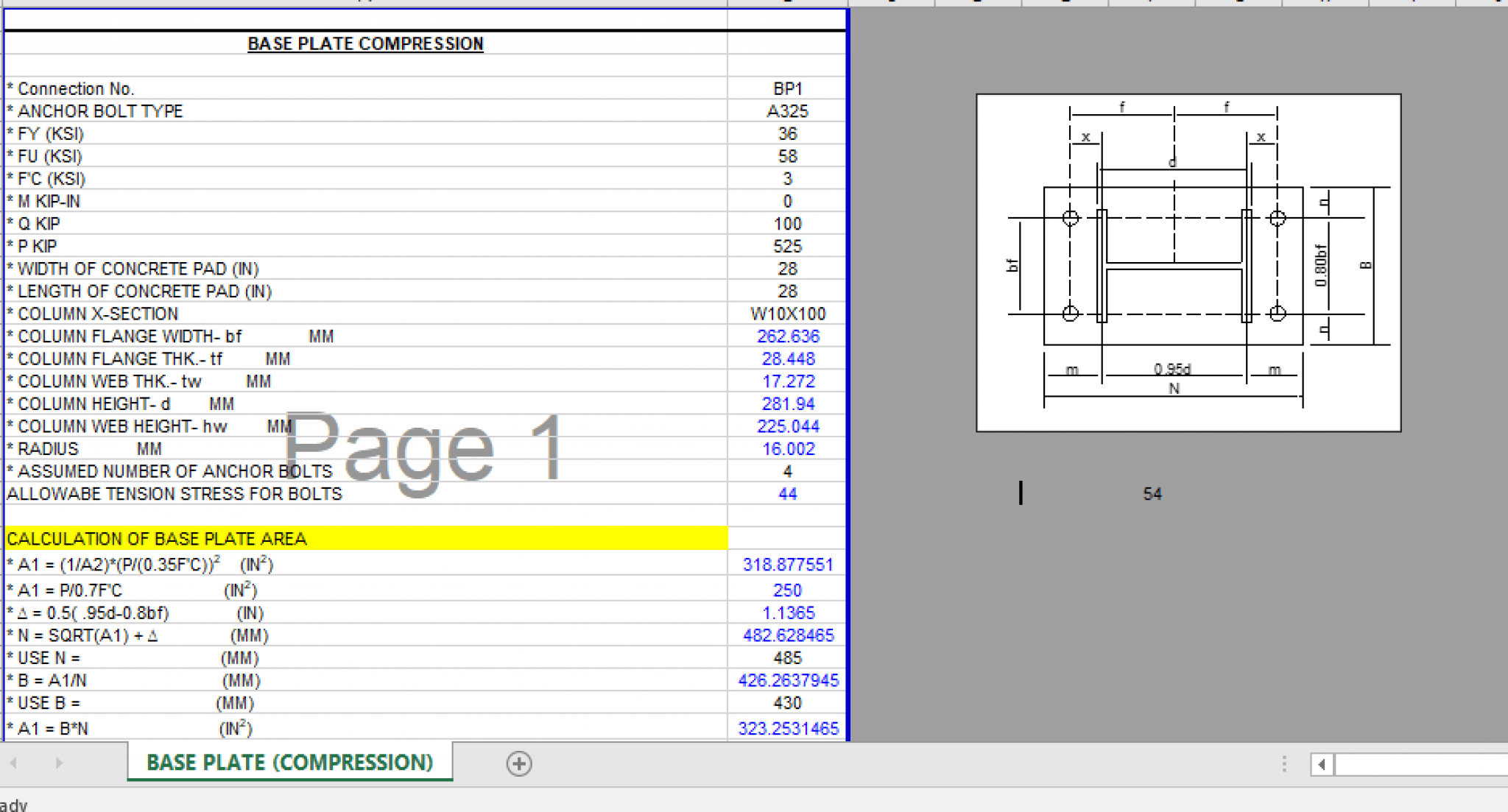The height and width of the screenshot is (812, 1508).
Task: Select flange thickness value 28.448
Action: (787, 359)
